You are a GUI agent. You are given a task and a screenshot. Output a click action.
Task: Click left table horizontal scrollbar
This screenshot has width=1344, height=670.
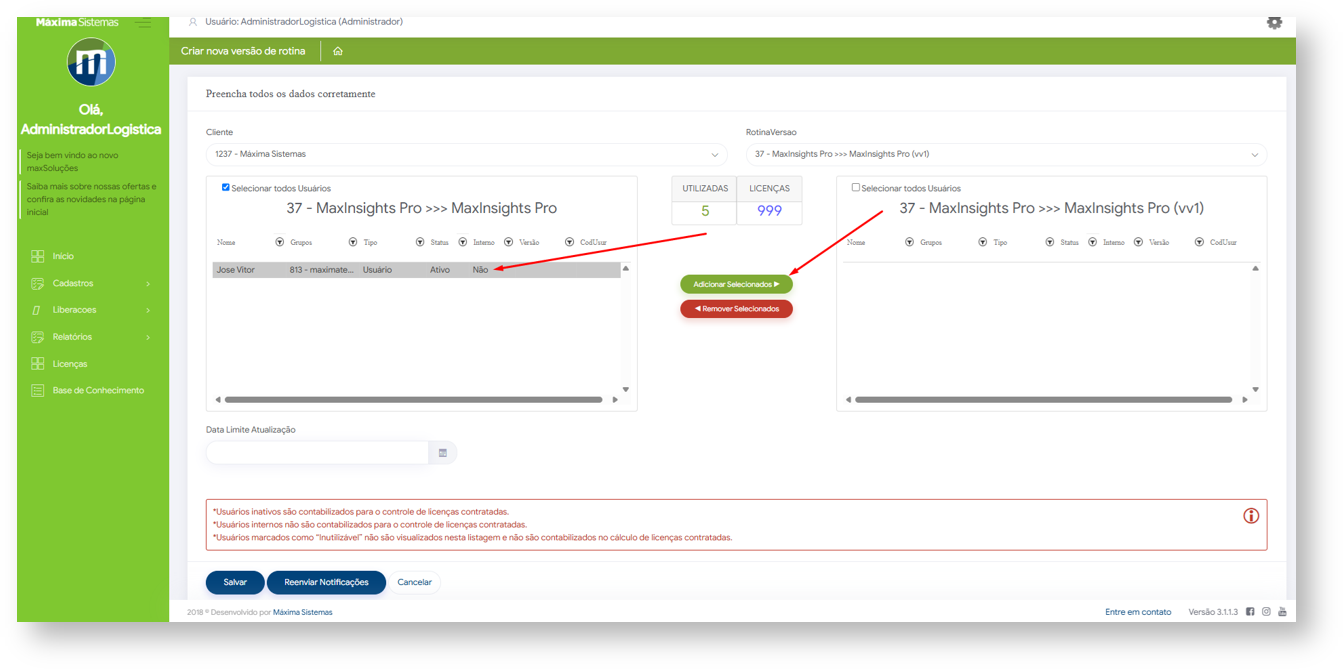click(x=414, y=400)
